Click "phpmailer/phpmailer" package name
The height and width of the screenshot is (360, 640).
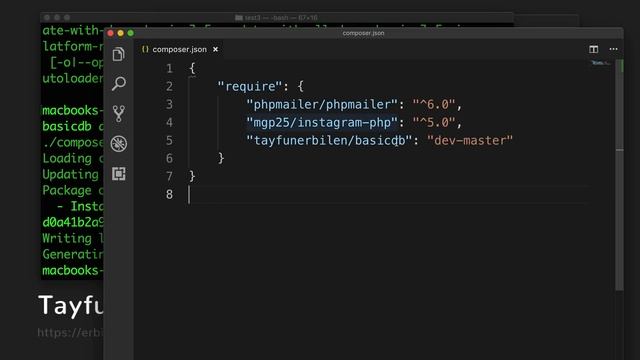click(x=322, y=104)
